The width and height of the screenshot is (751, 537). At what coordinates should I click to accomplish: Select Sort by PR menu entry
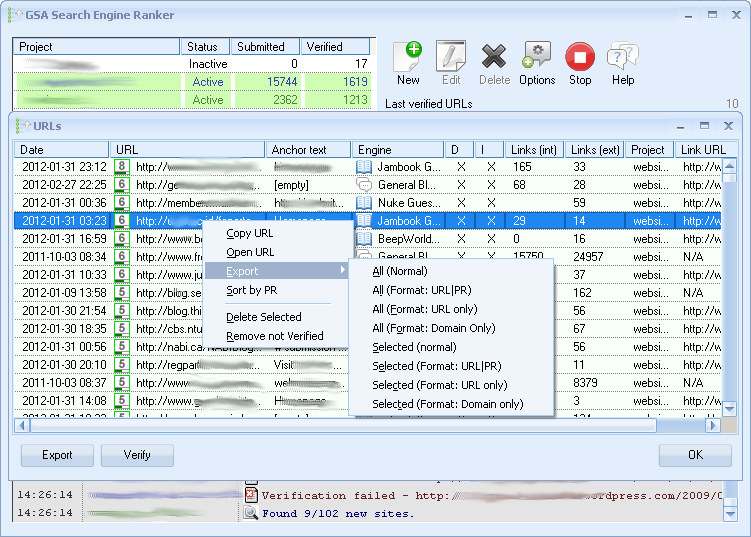(251, 290)
